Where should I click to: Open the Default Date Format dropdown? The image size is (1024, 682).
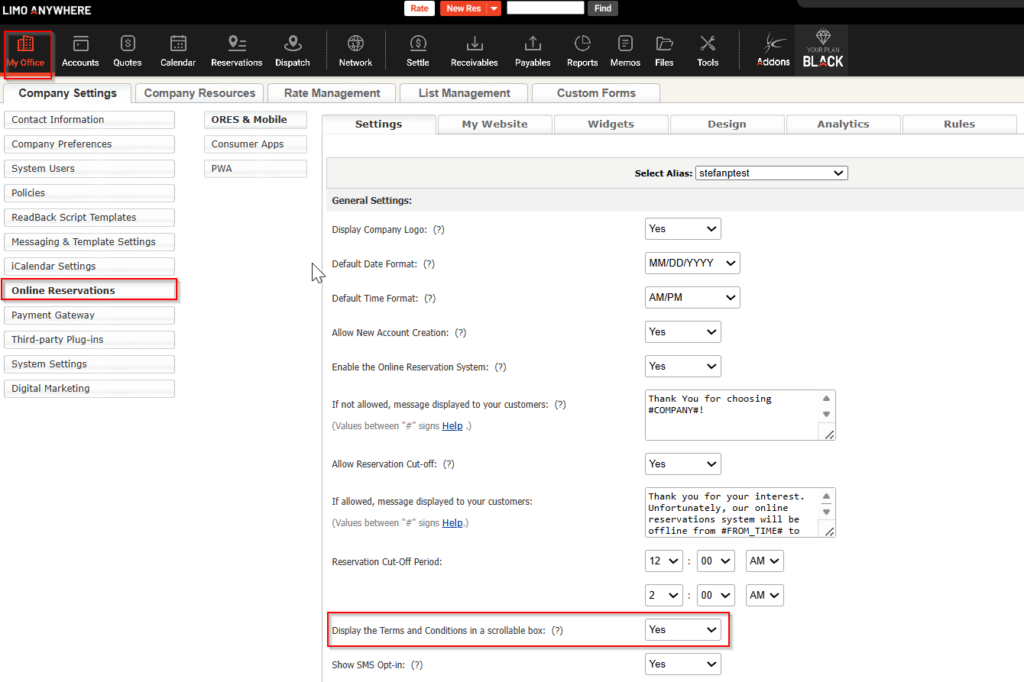(x=692, y=264)
